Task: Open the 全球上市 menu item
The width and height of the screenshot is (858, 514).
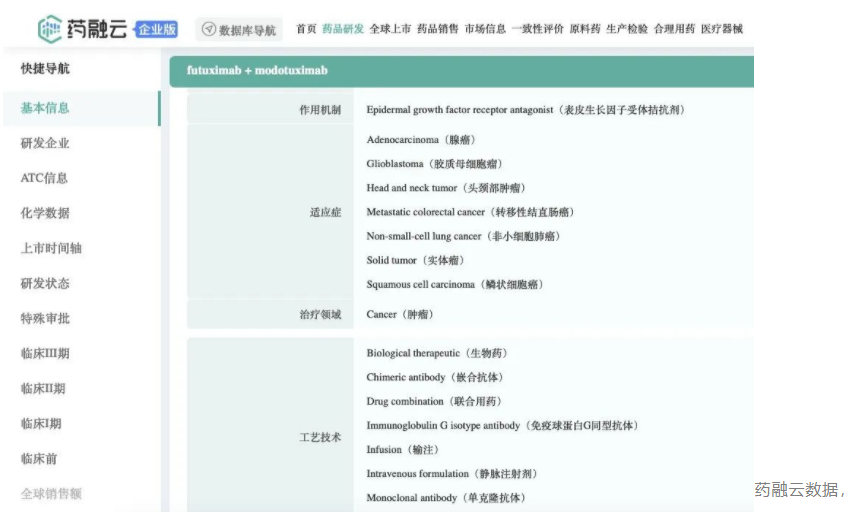Action: pyautogui.click(x=390, y=29)
